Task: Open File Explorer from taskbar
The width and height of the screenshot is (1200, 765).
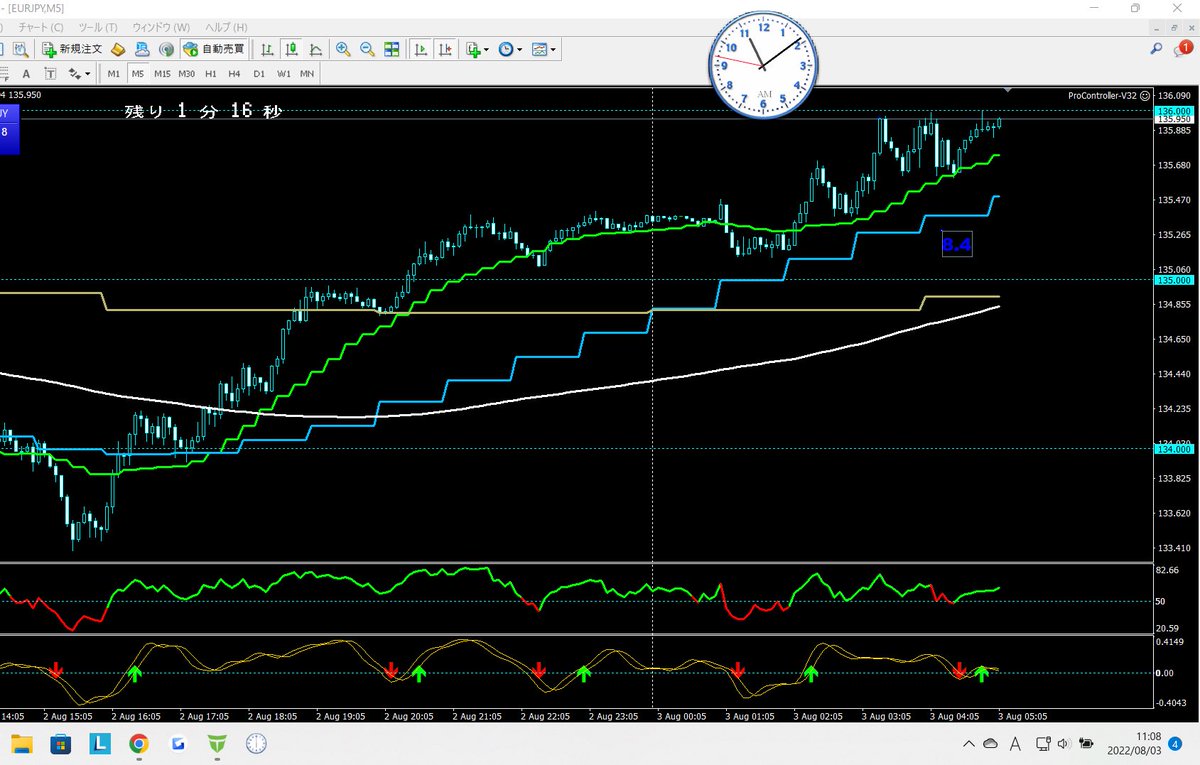Action: [x=22, y=743]
